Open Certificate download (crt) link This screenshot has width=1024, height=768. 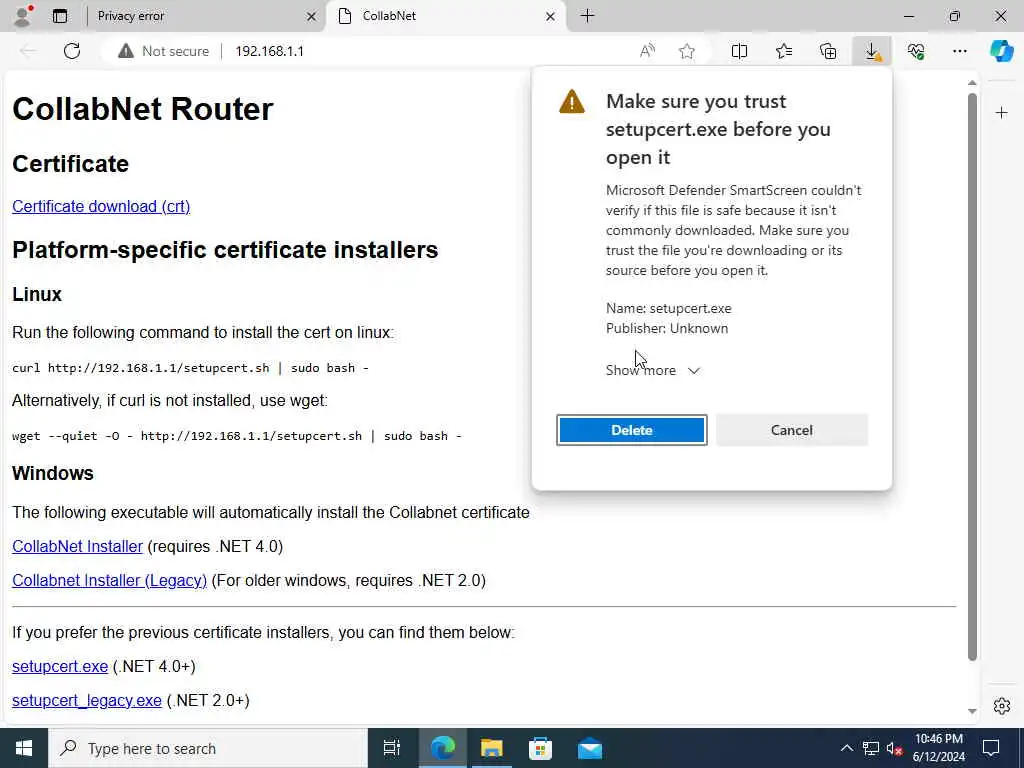tap(101, 206)
